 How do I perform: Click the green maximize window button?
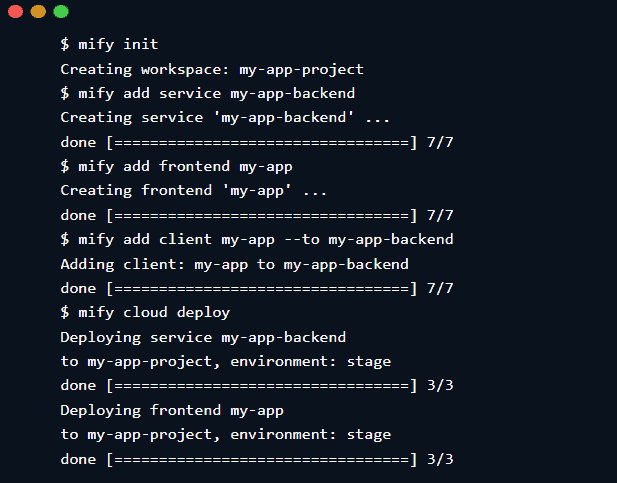[60, 12]
